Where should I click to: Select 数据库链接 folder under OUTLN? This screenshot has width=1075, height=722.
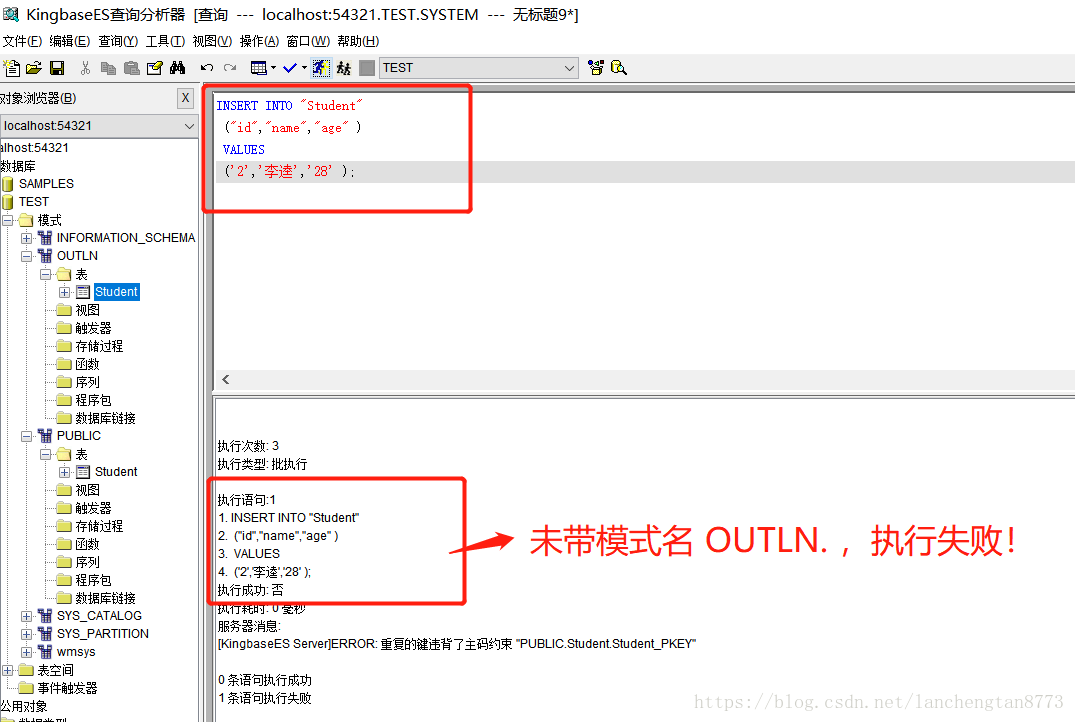pos(106,418)
